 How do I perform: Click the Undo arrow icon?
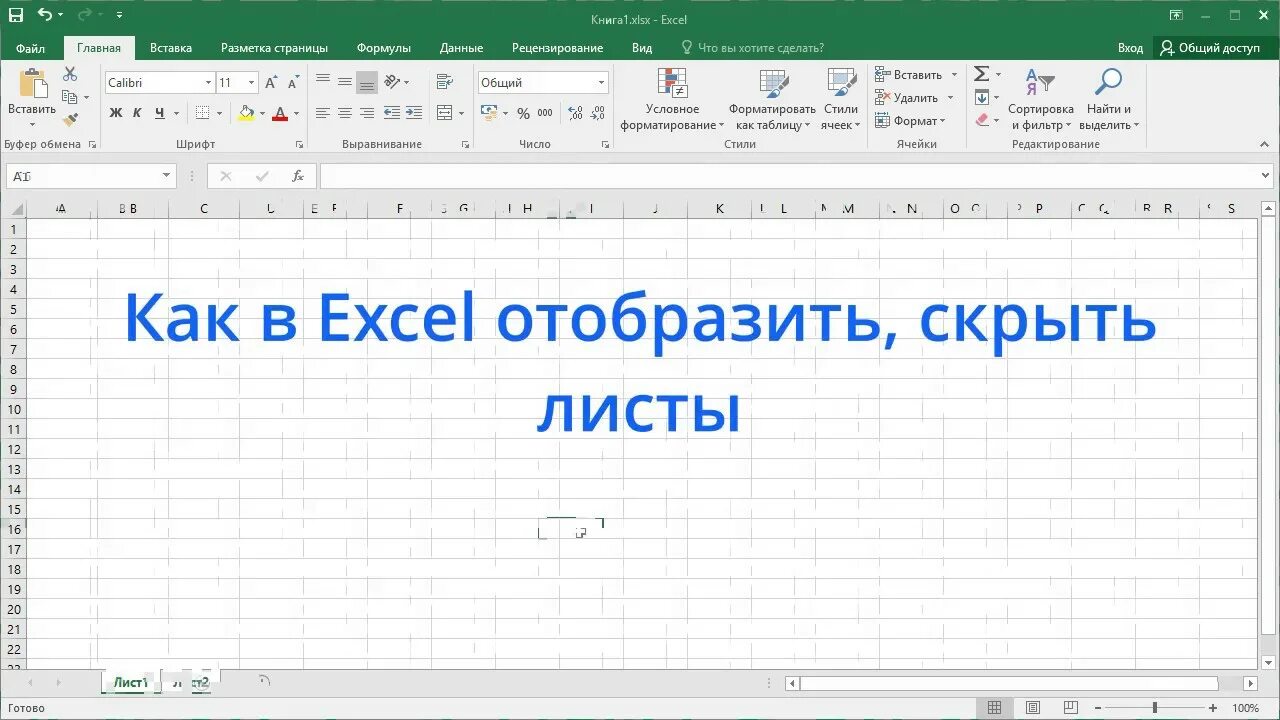tap(44, 15)
